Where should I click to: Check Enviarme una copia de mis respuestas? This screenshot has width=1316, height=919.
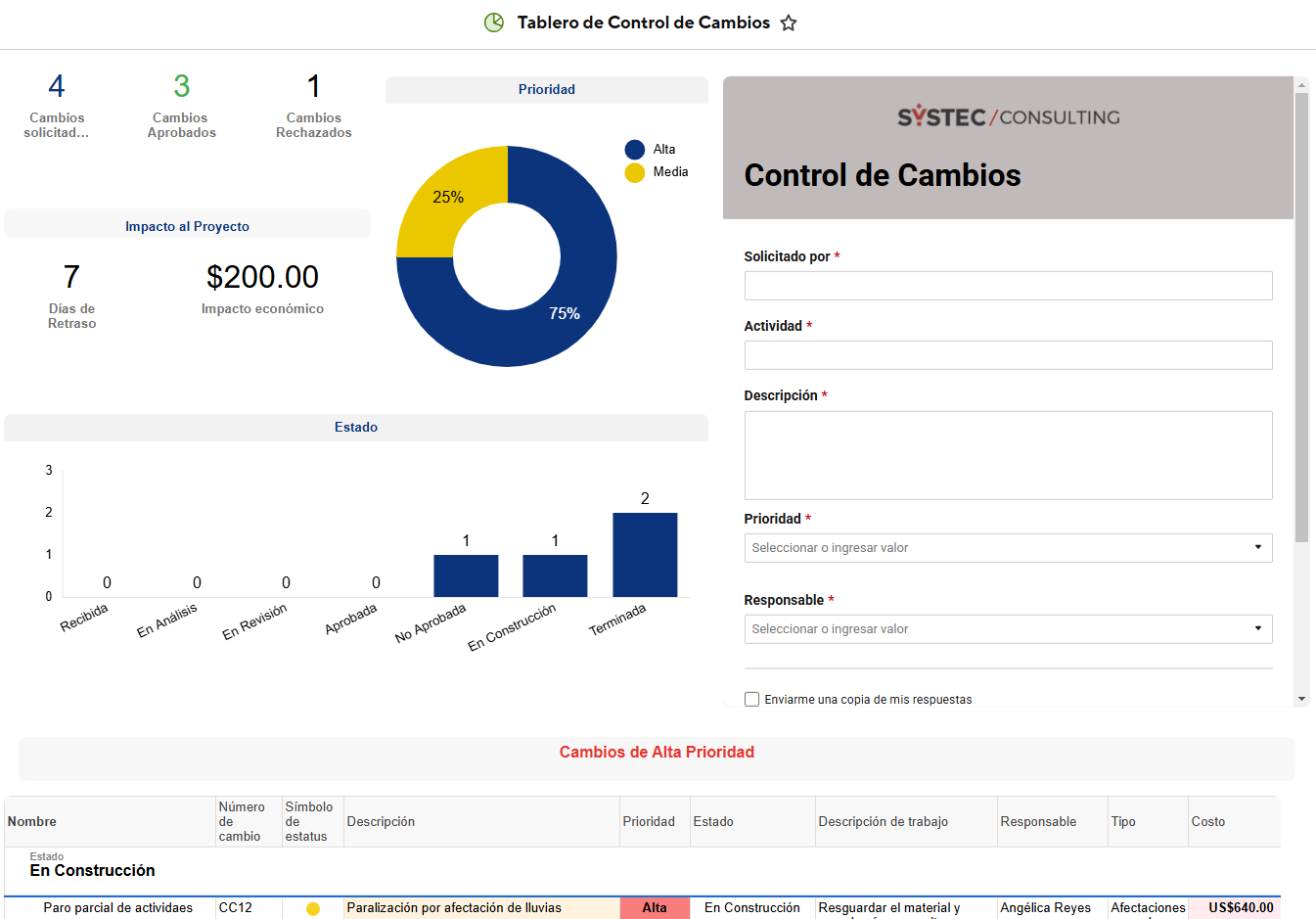[751, 699]
